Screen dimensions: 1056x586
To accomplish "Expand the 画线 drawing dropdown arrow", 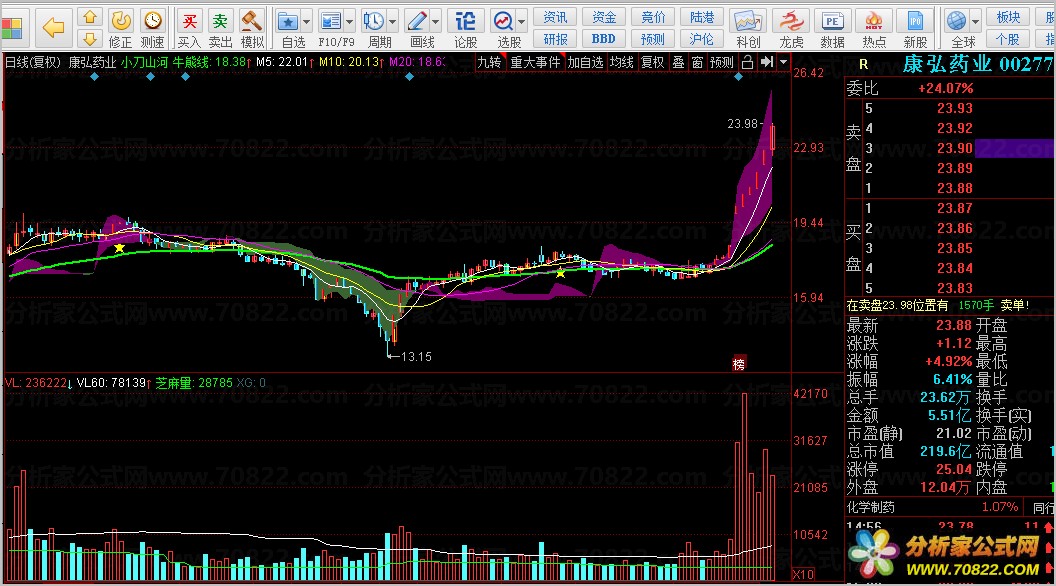I will [436, 22].
